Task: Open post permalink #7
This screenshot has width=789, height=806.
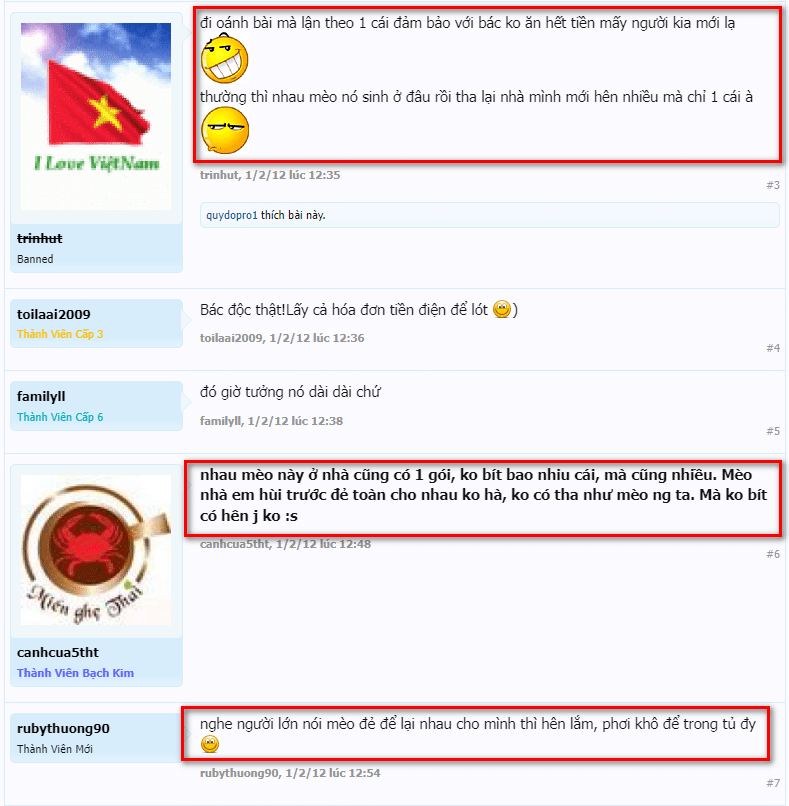Action: tap(773, 783)
